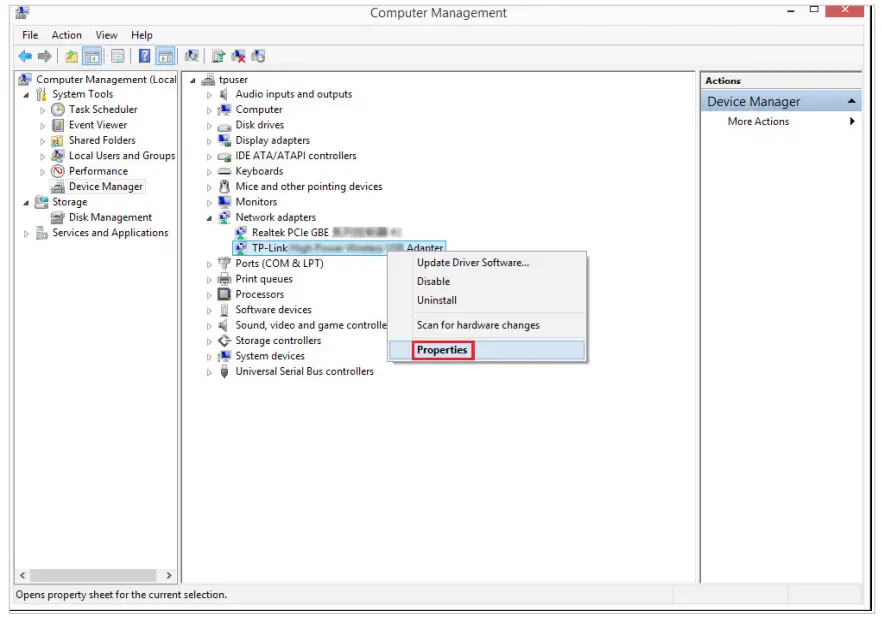Choose Properties from the context menu

442,350
